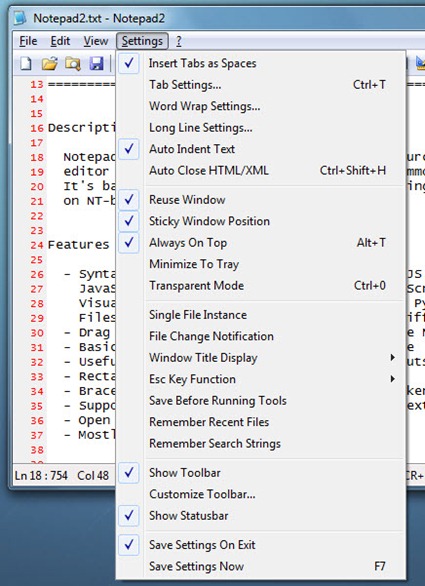Toggle Remember Search Strings

pyautogui.click(x=261, y=444)
